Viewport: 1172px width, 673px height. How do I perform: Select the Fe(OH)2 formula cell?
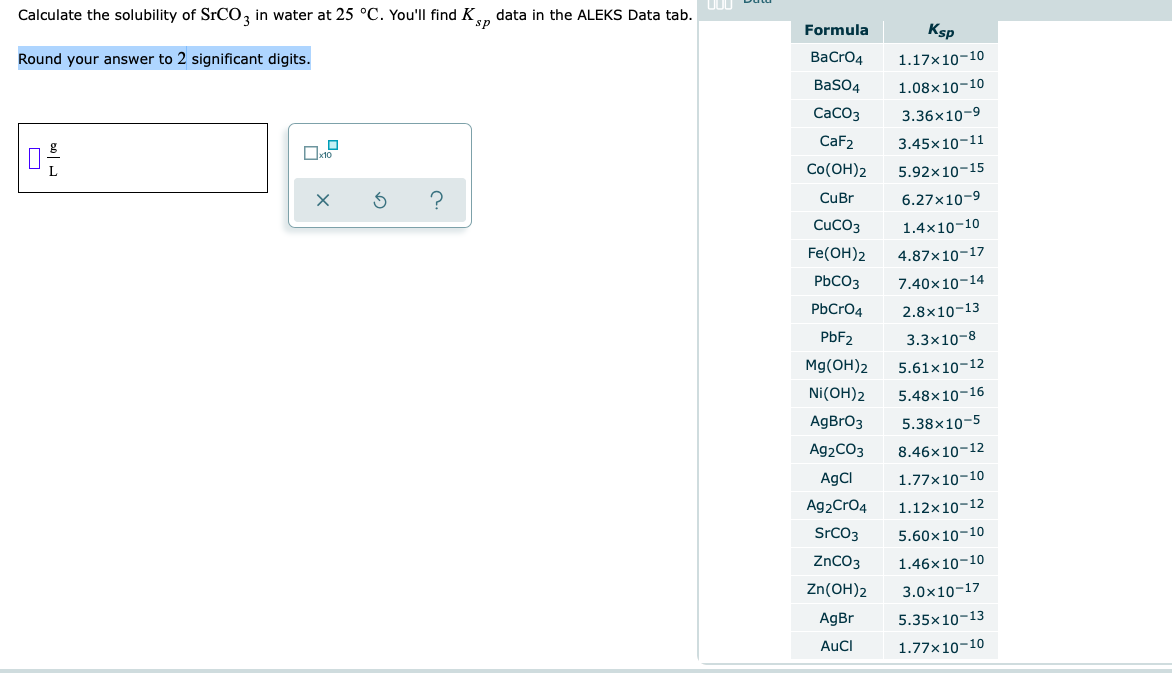click(x=836, y=253)
